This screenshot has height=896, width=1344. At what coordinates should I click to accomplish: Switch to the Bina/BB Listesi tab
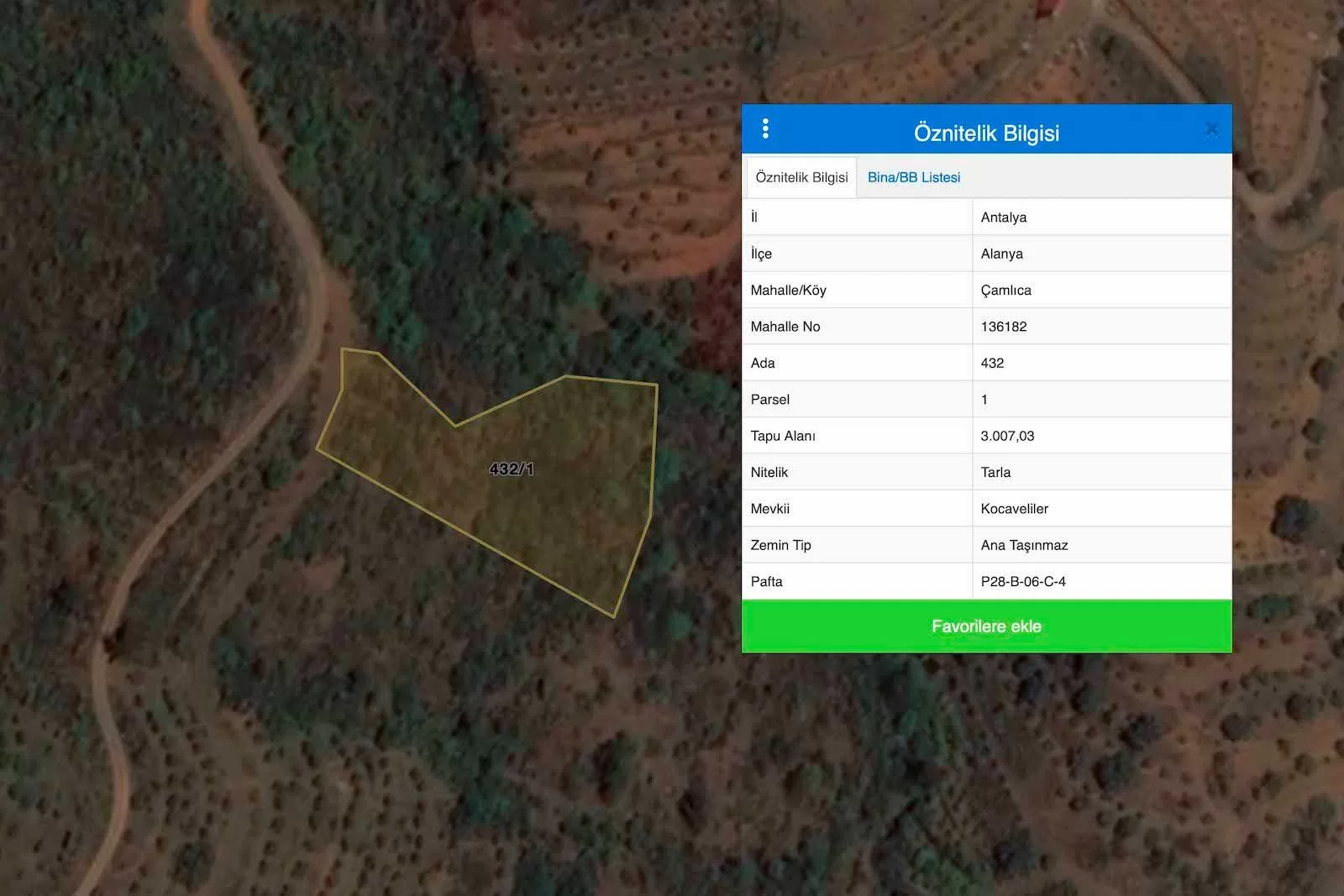(x=913, y=177)
